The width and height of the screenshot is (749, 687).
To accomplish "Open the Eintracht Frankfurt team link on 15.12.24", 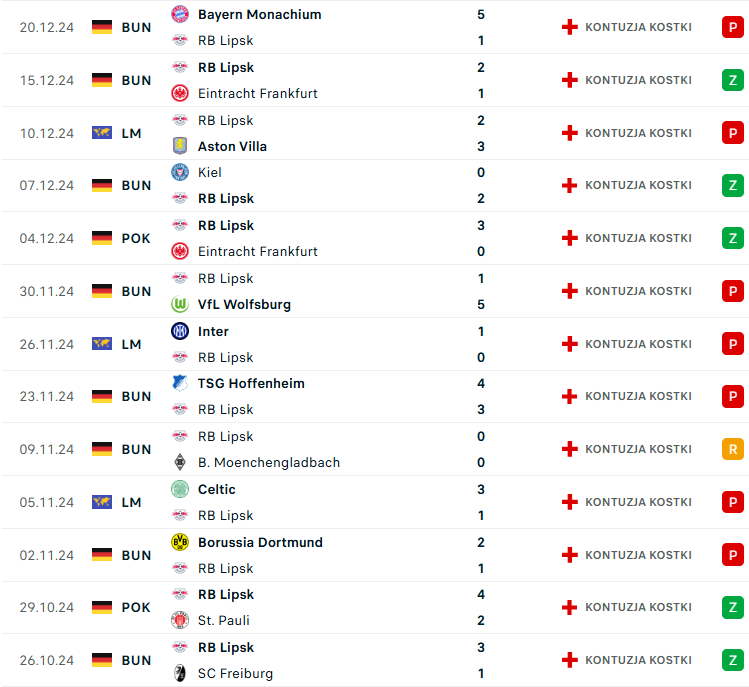I will [257, 94].
